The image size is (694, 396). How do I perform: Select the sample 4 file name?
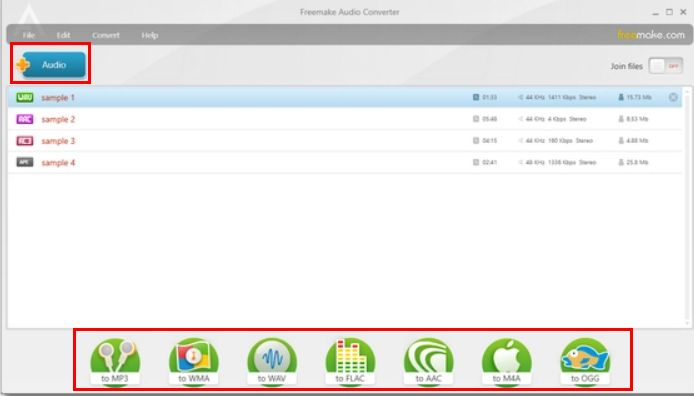pyautogui.click(x=58, y=162)
